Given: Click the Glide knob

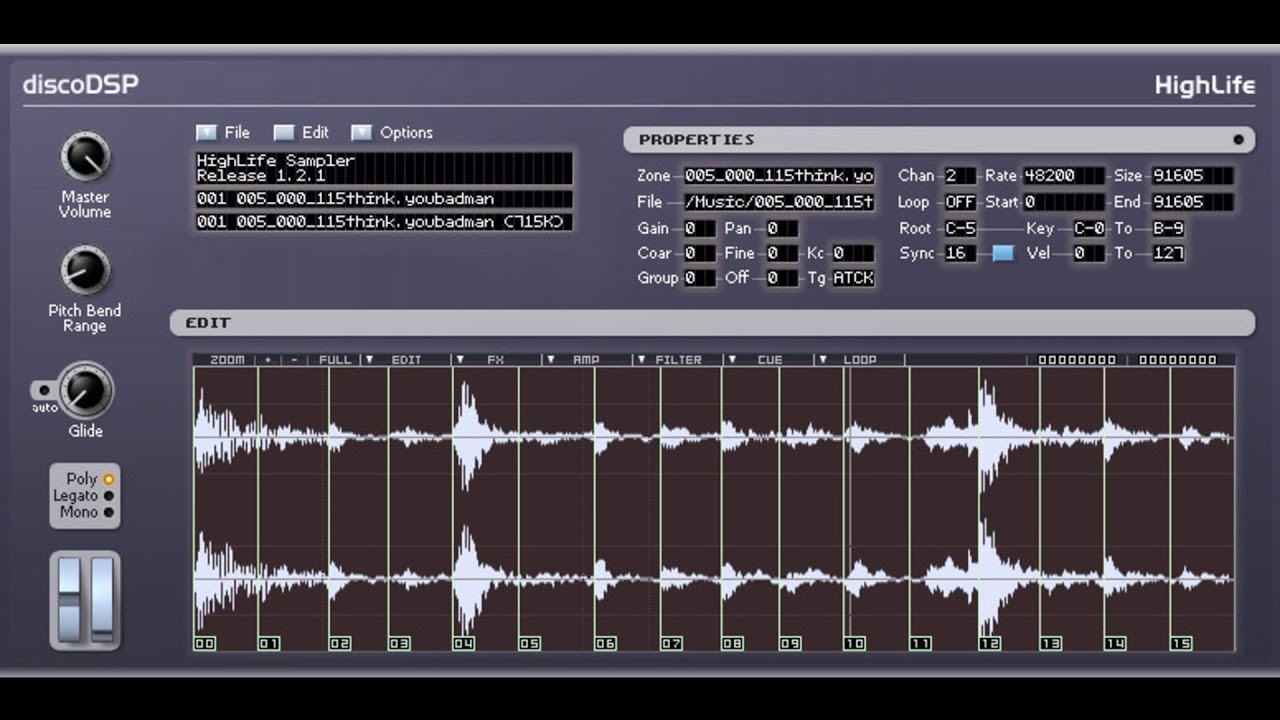Looking at the screenshot, I should (86, 390).
